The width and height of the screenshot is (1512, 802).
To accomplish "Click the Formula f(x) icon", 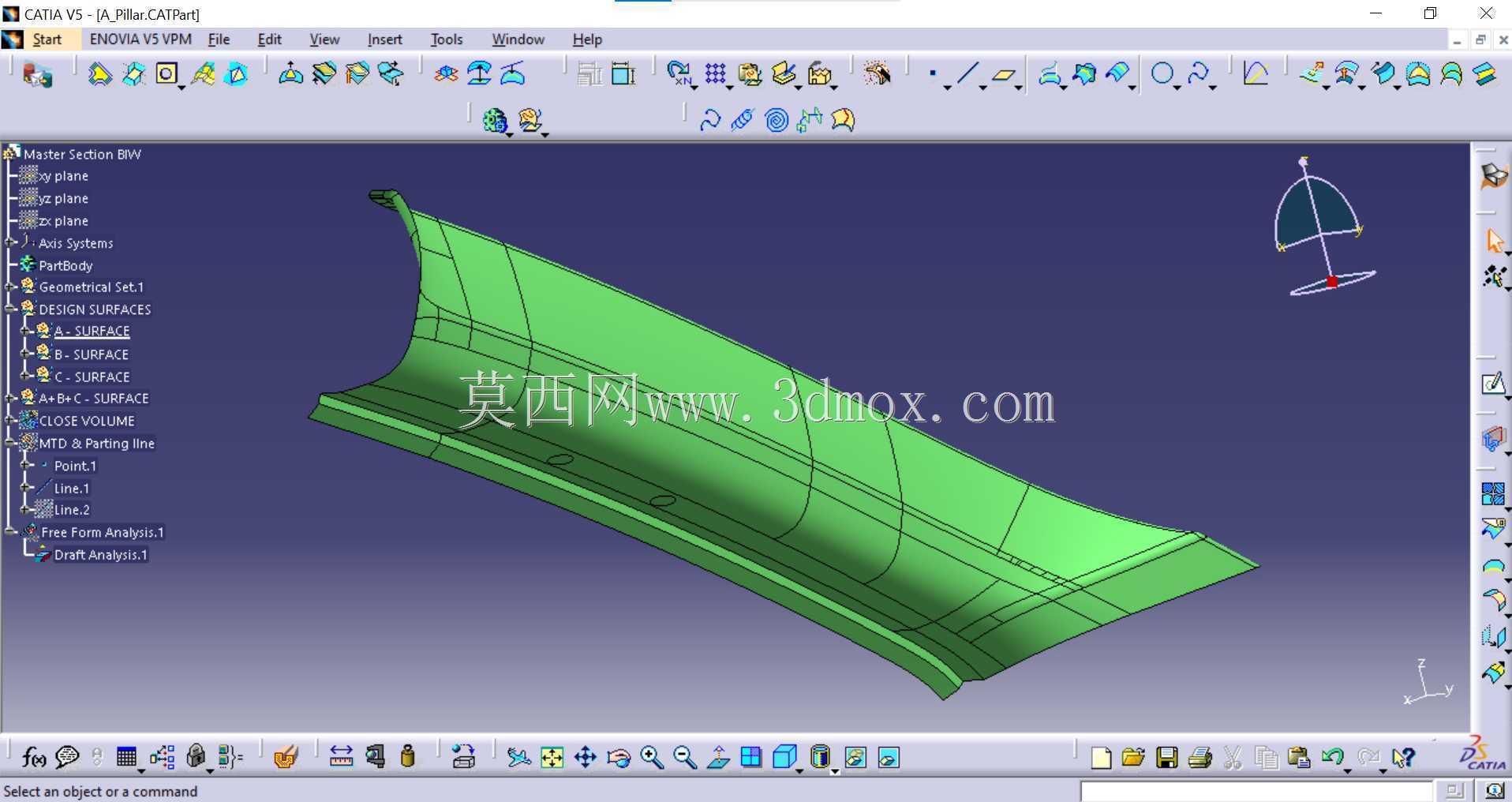I will (x=33, y=758).
